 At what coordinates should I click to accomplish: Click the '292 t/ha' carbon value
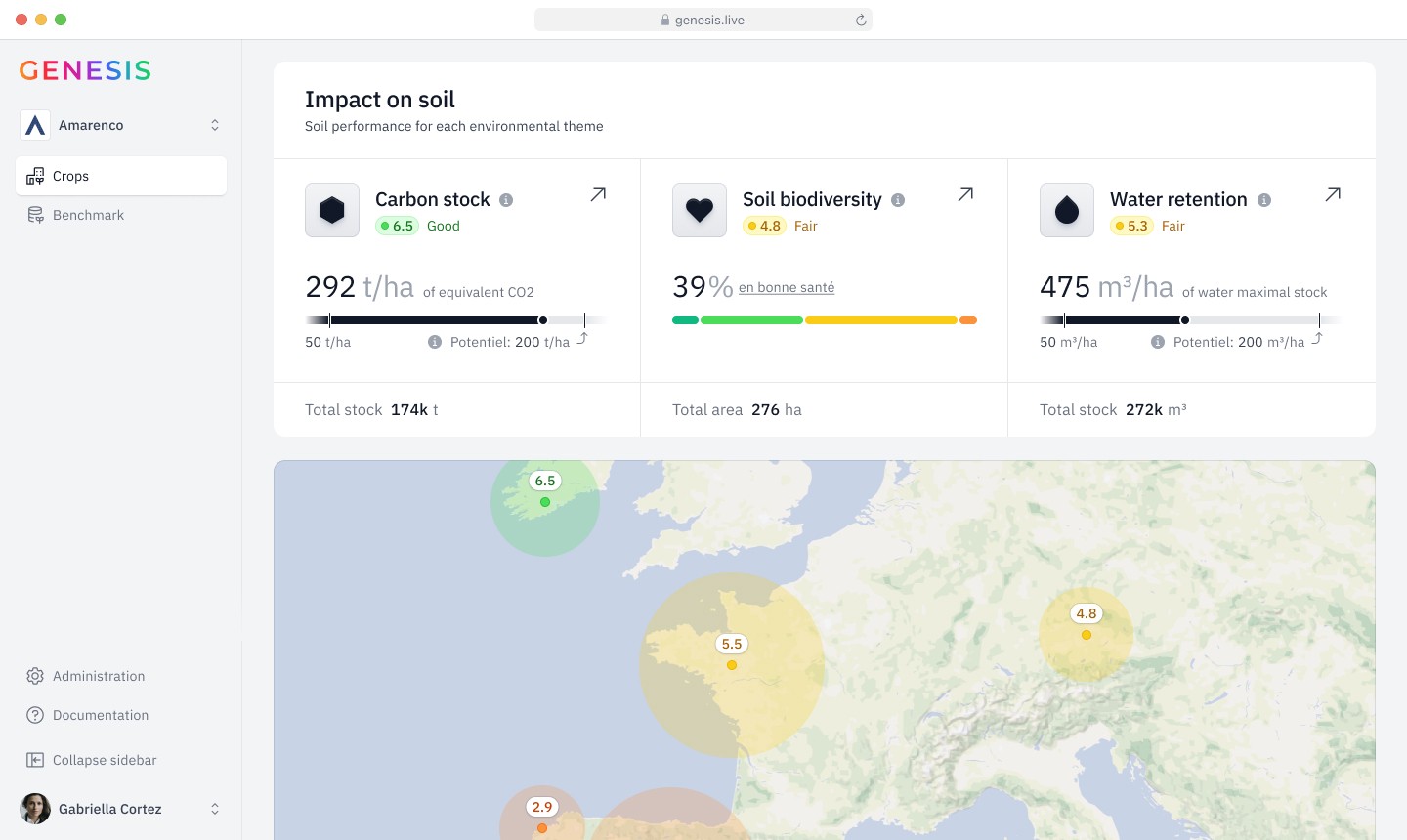360,287
